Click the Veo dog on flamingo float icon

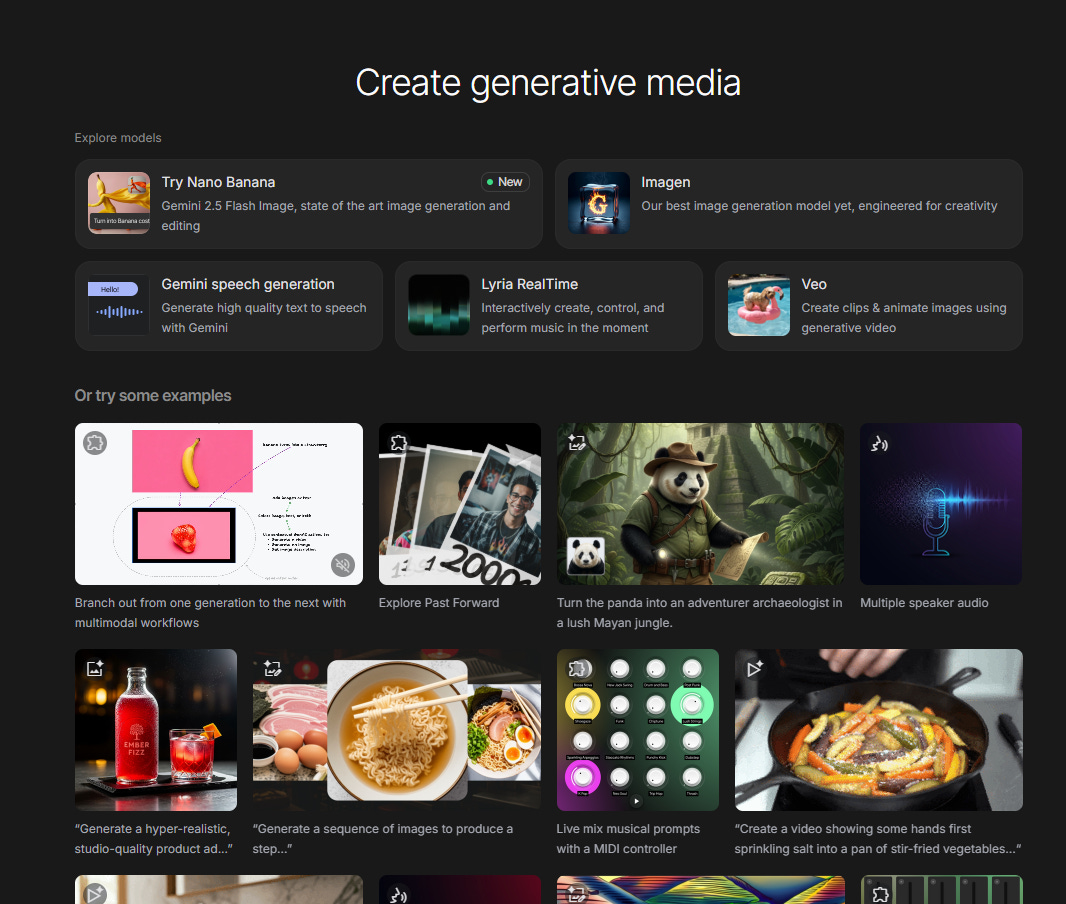(759, 305)
